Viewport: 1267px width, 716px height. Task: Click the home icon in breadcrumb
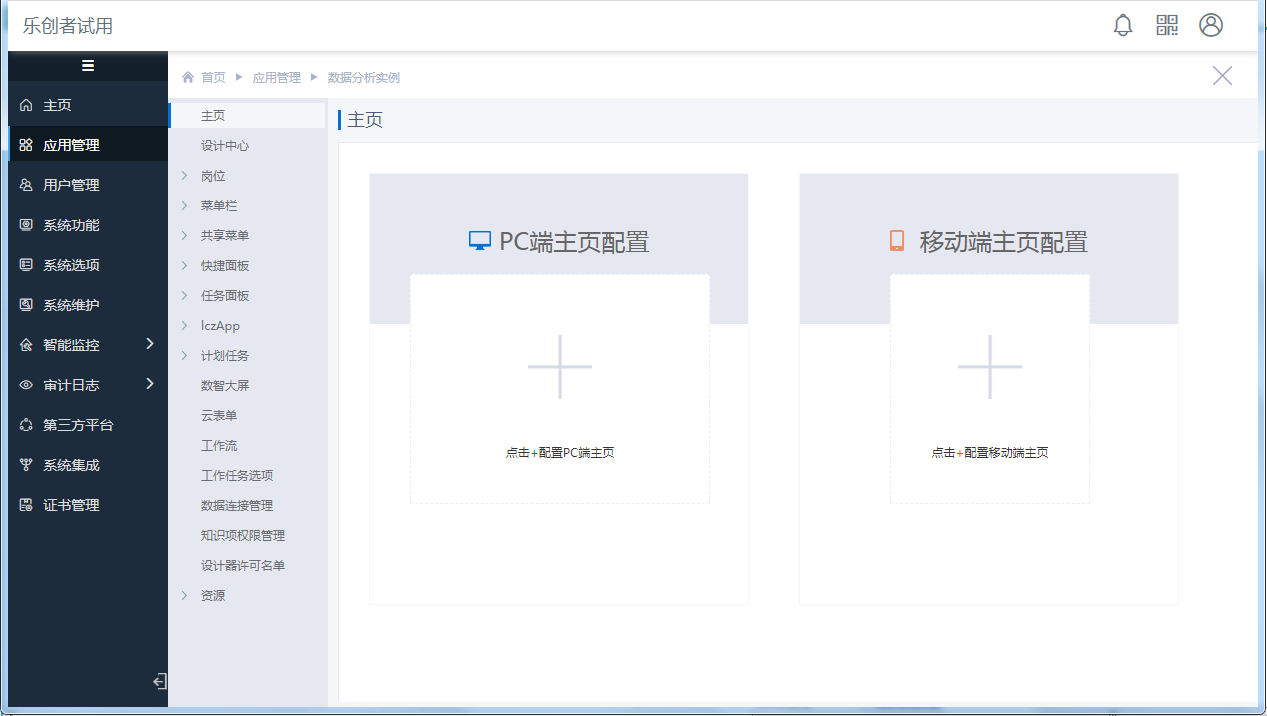click(x=188, y=77)
